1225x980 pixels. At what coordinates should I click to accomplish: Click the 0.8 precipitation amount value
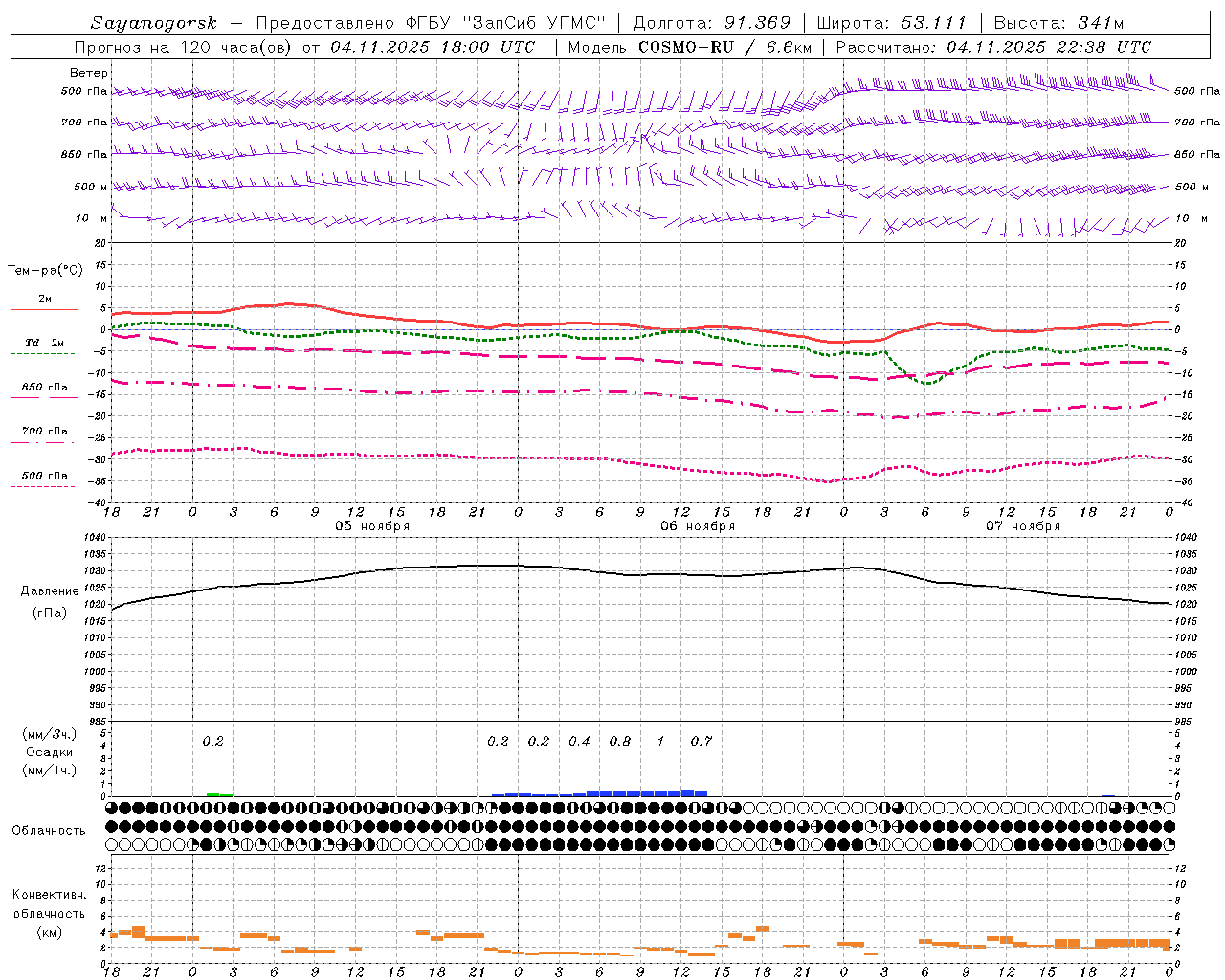(x=620, y=741)
